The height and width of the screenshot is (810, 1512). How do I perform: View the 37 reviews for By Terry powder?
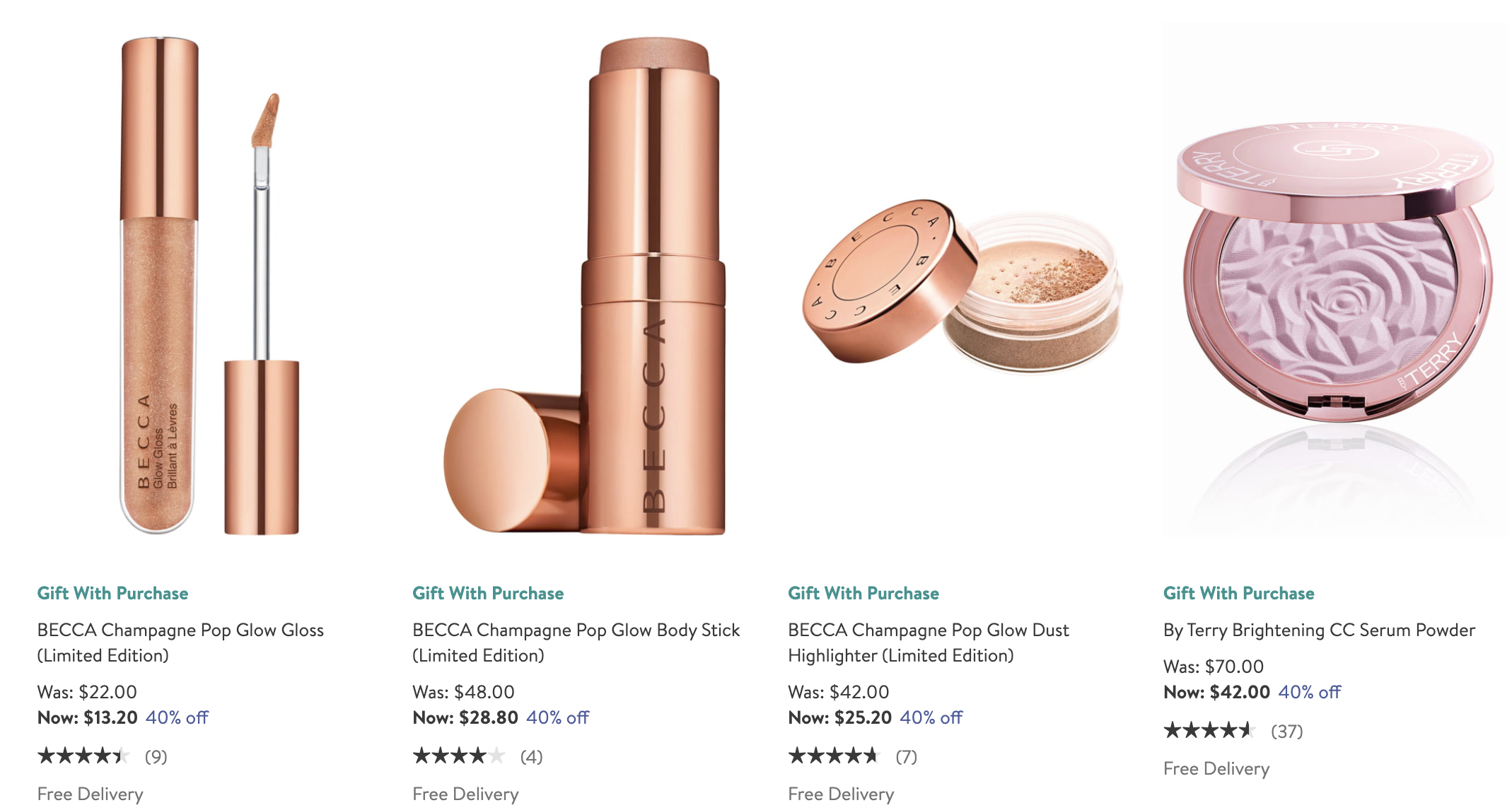coord(1287,732)
